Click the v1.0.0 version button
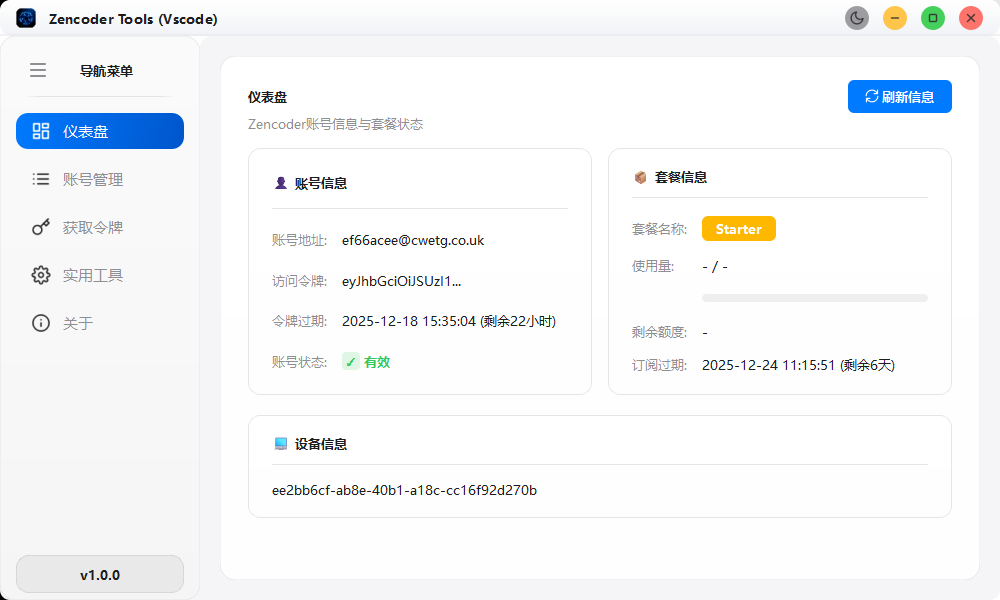This screenshot has height=600, width=1000. [99, 574]
